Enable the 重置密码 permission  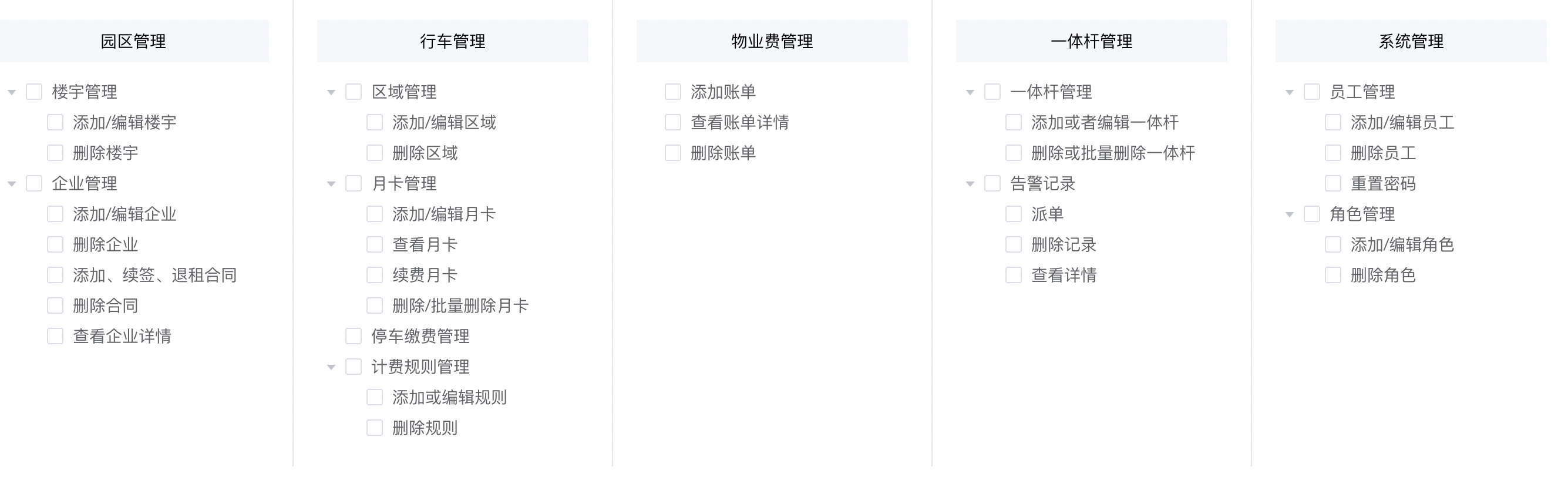point(1334,183)
